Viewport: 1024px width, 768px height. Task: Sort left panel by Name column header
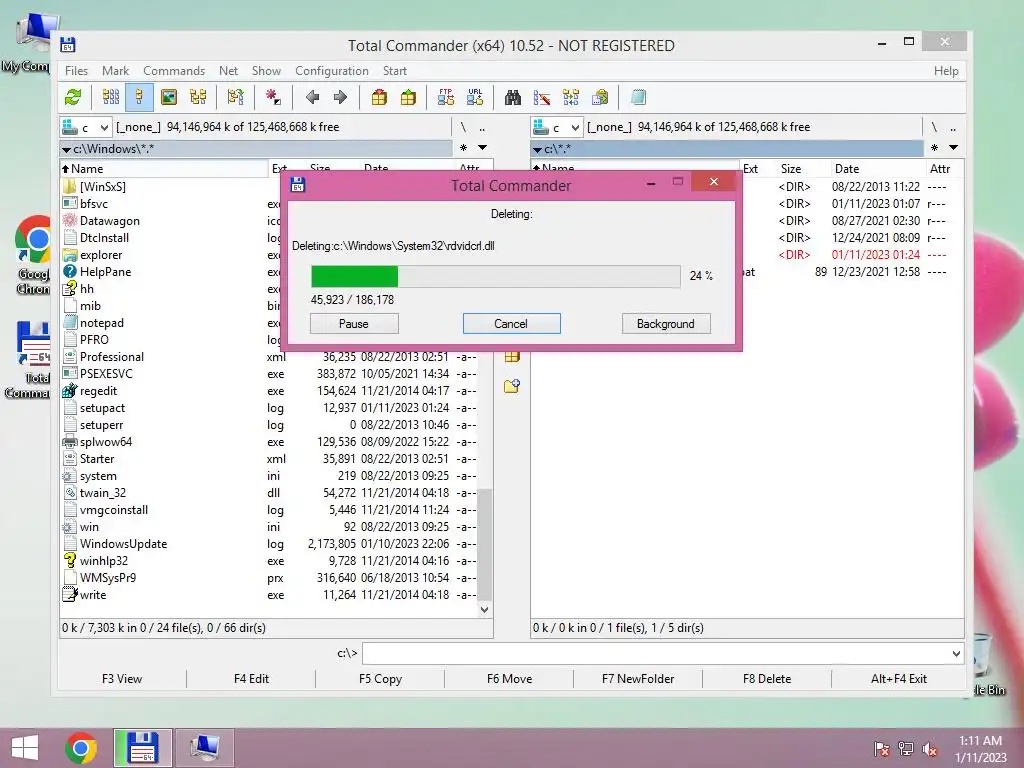(163, 168)
